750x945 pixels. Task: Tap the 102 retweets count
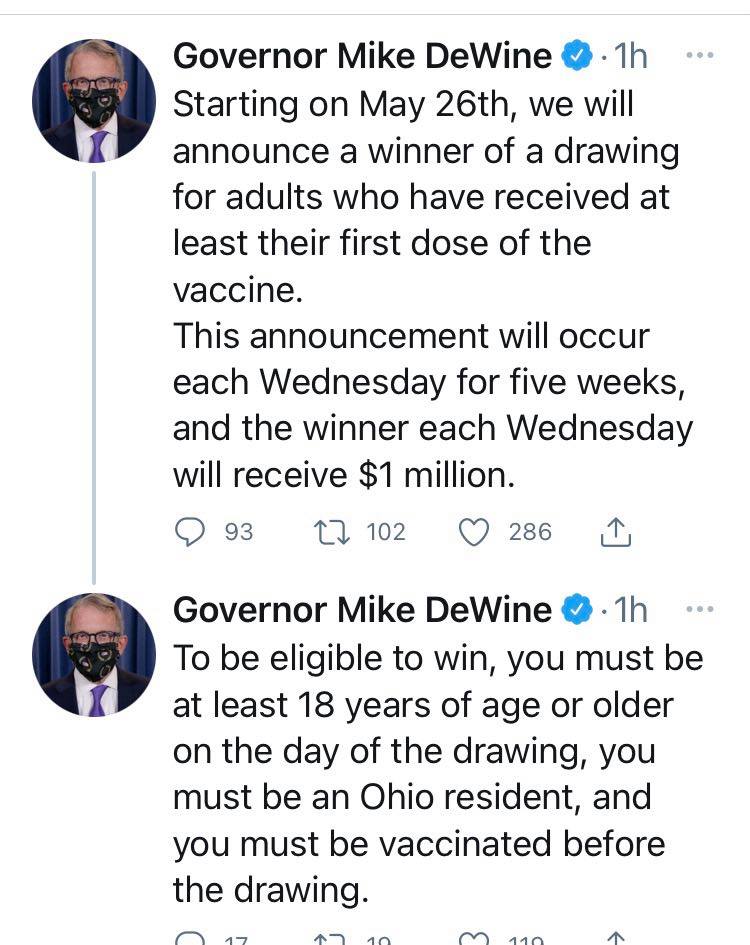pos(386,532)
